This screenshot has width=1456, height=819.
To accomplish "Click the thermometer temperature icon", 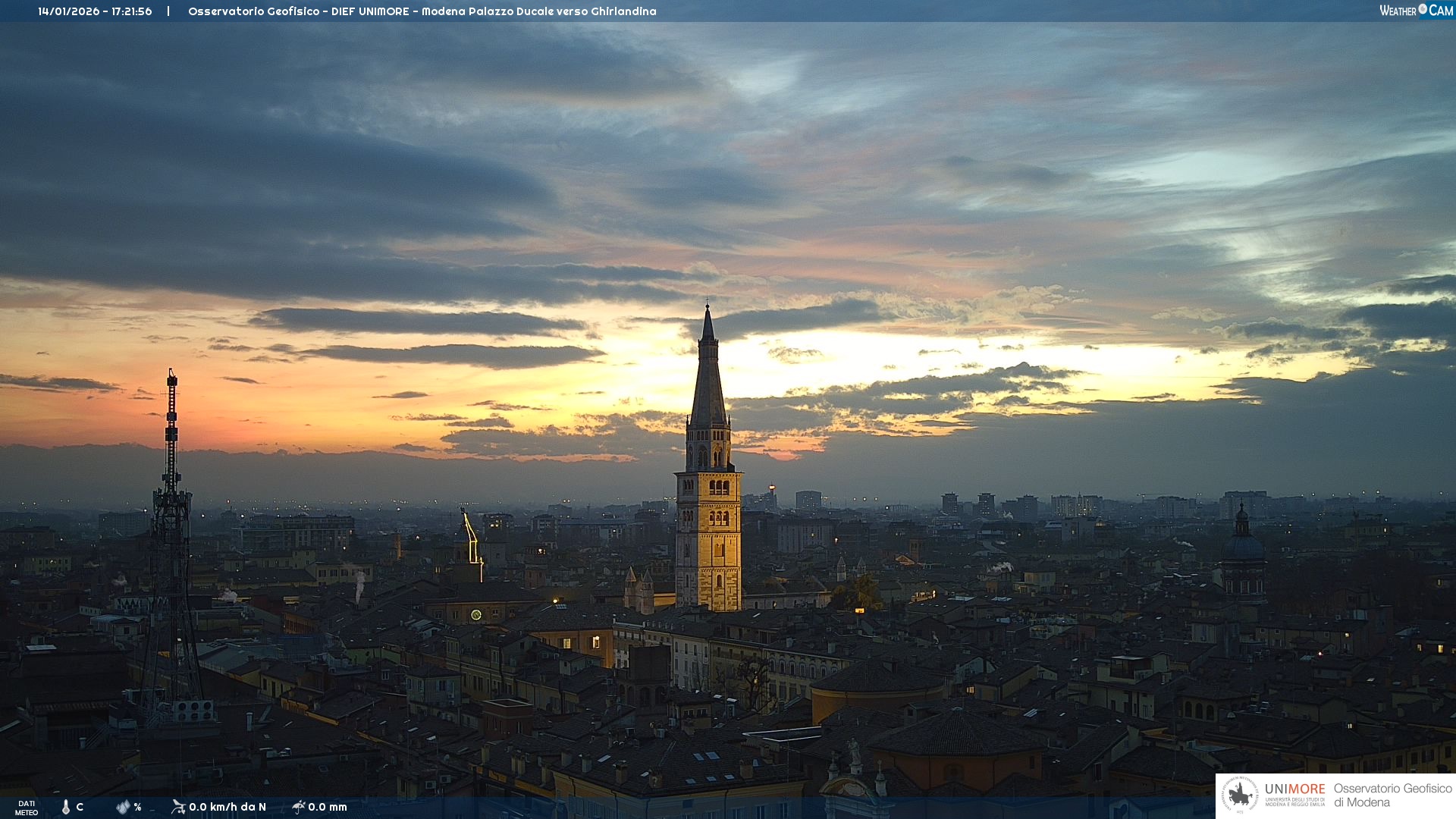I will pyautogui.click(x=66, y=807).
